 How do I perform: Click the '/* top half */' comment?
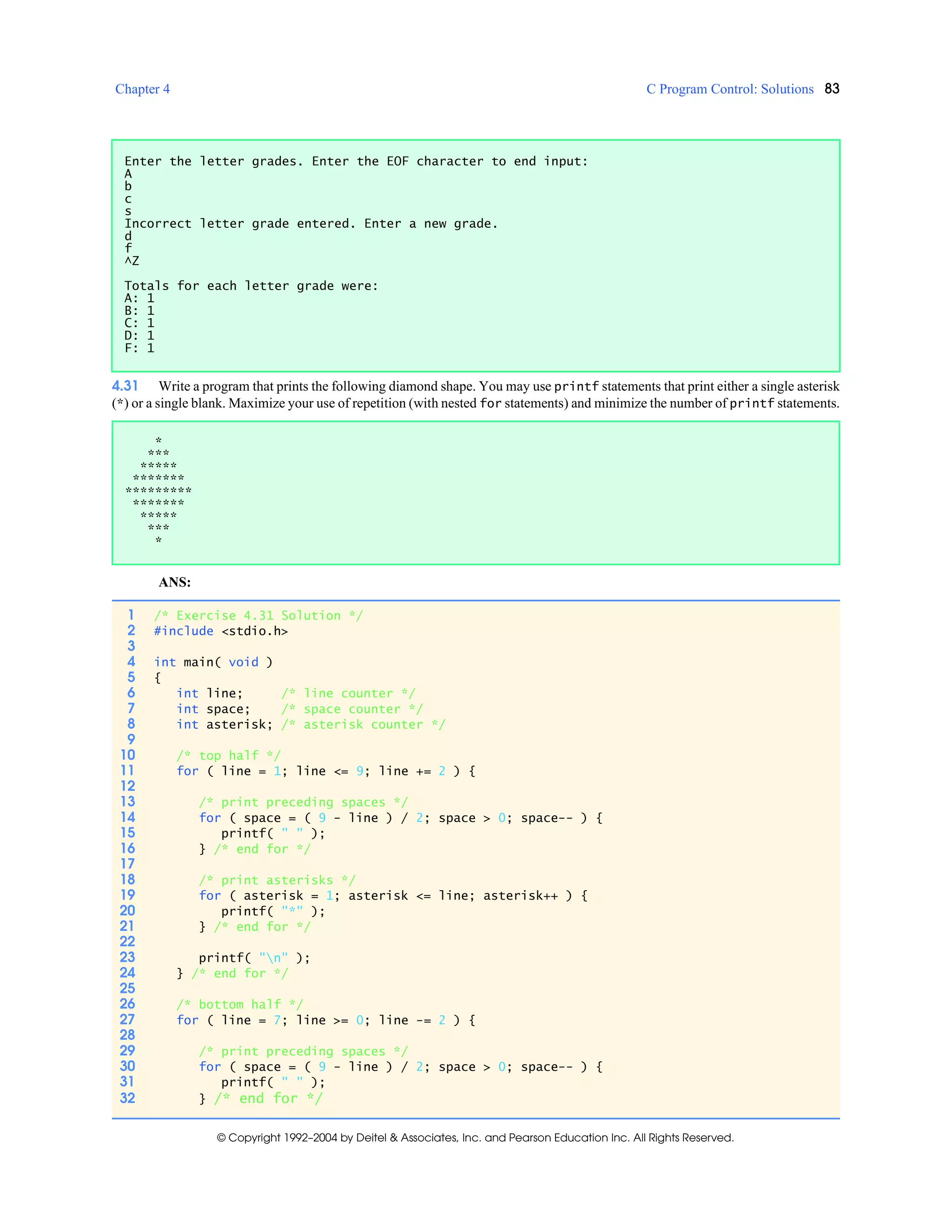228,755
